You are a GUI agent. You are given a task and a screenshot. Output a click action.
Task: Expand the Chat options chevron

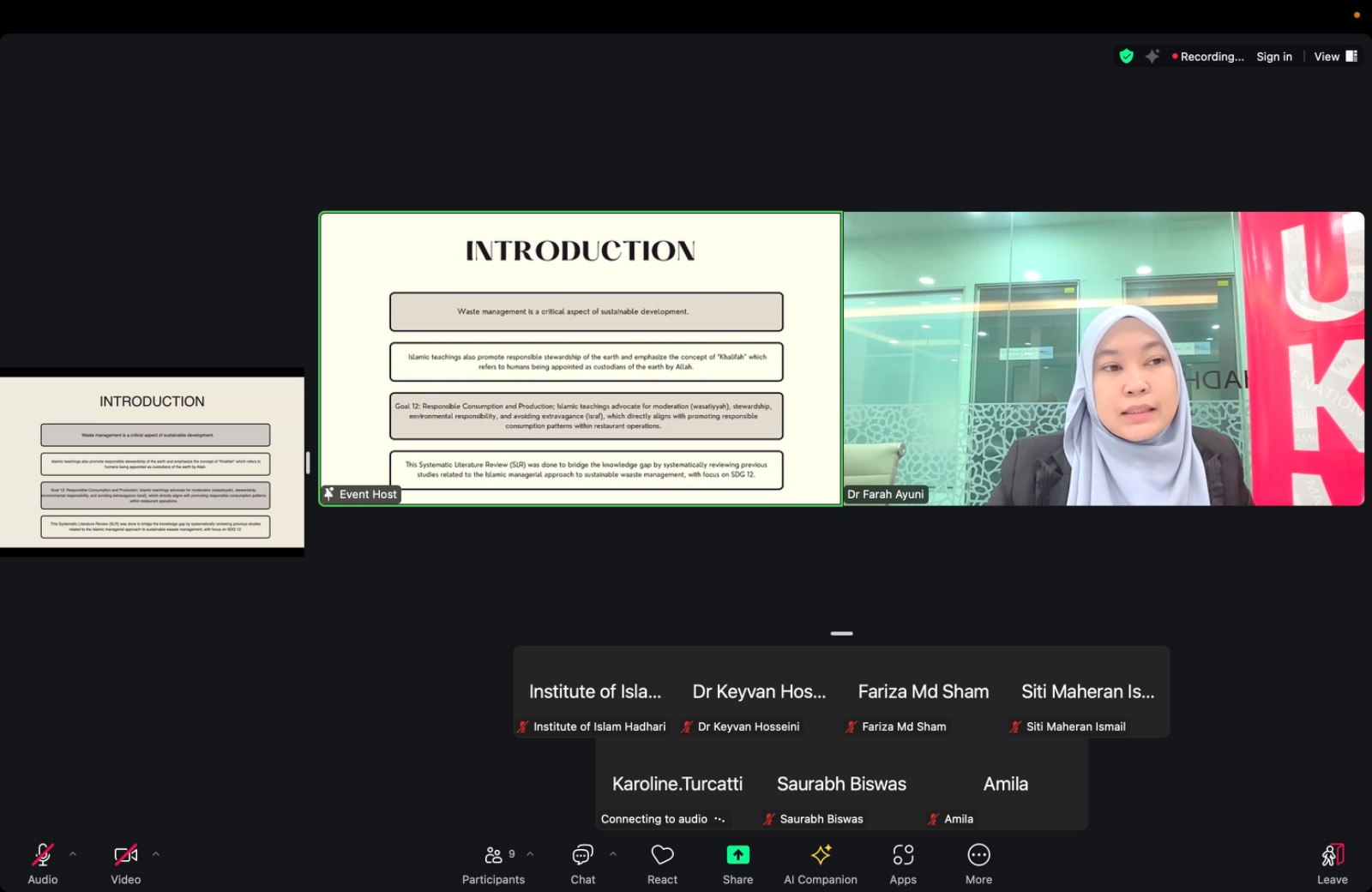[612, 854]
